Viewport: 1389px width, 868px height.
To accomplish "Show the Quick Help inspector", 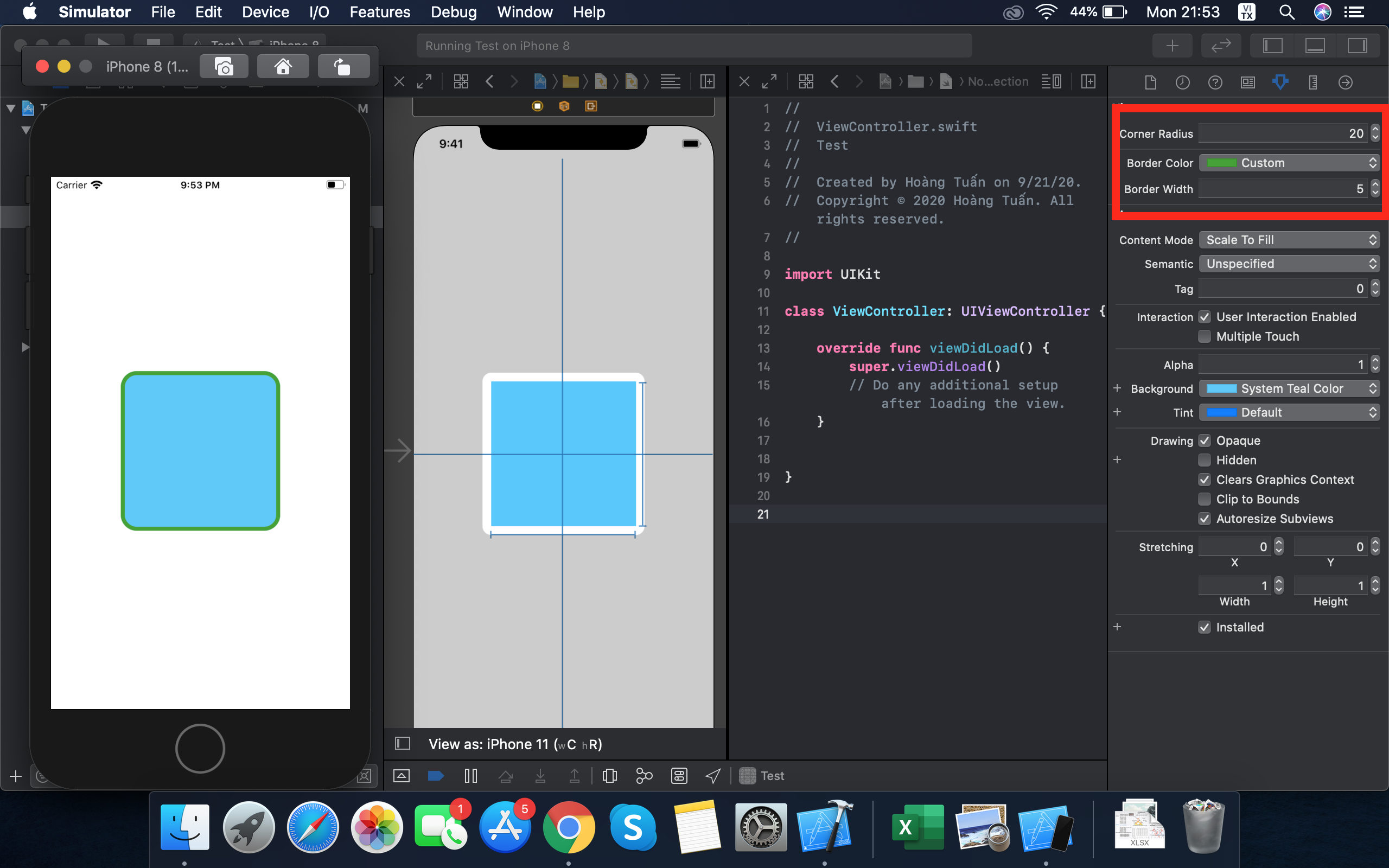I will 1216,82.
